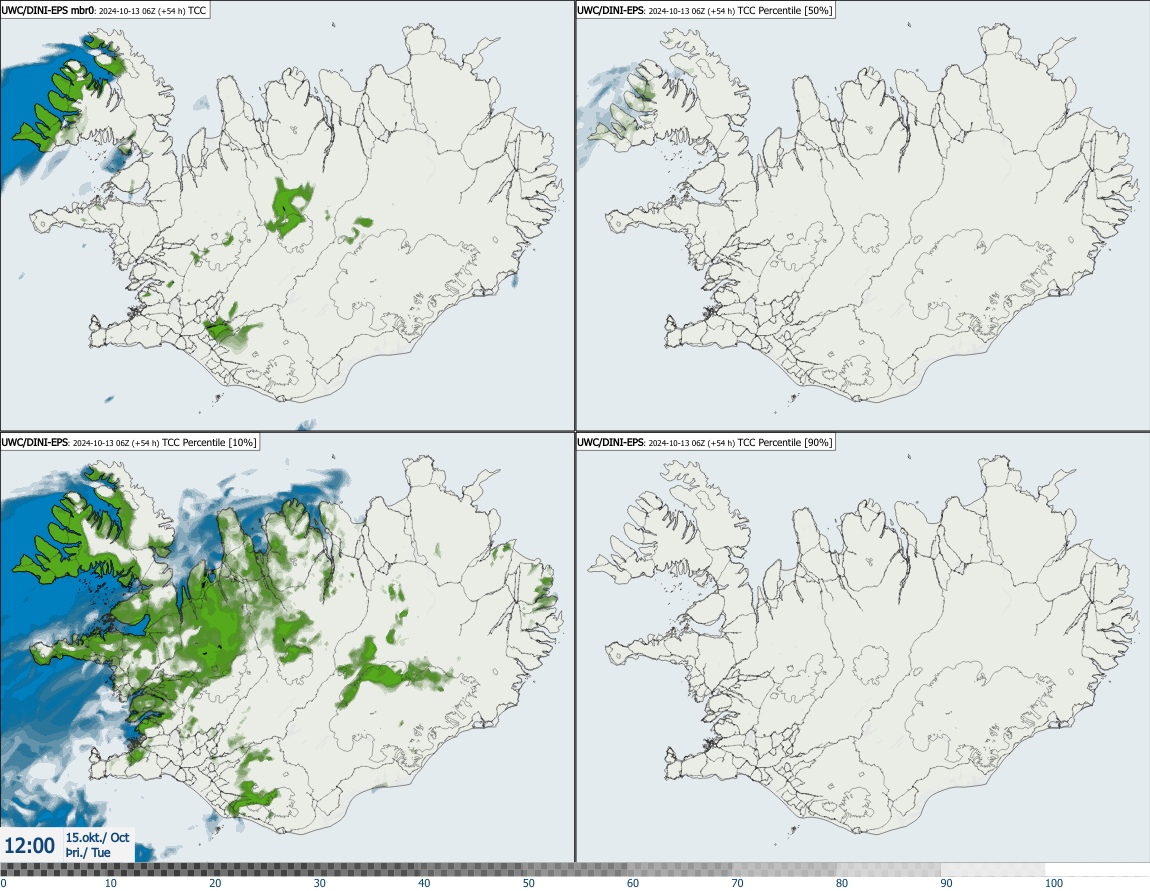Select the mbr0 TCC map, top-left panel
This screenshot has width=1150, height=891.
tap(287, 216)
